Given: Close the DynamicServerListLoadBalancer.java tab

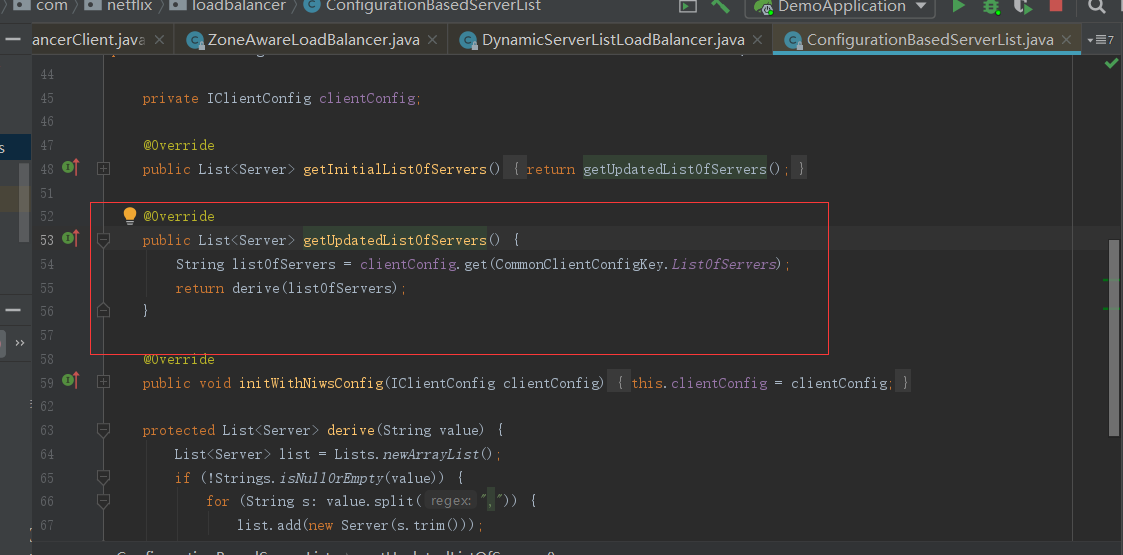Looking at the screenshot, I should pyautogui.click(x=756, y=41).
